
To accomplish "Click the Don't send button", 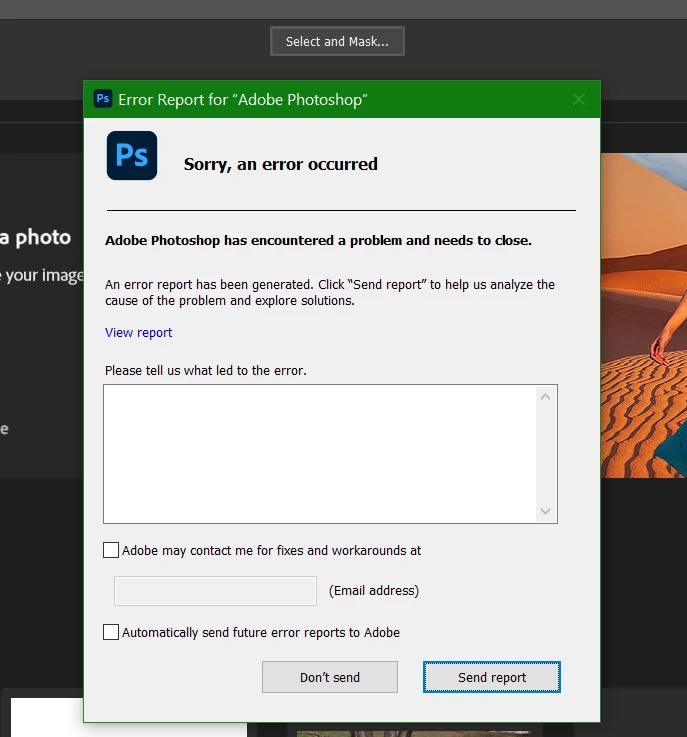I will coord(330,677).
